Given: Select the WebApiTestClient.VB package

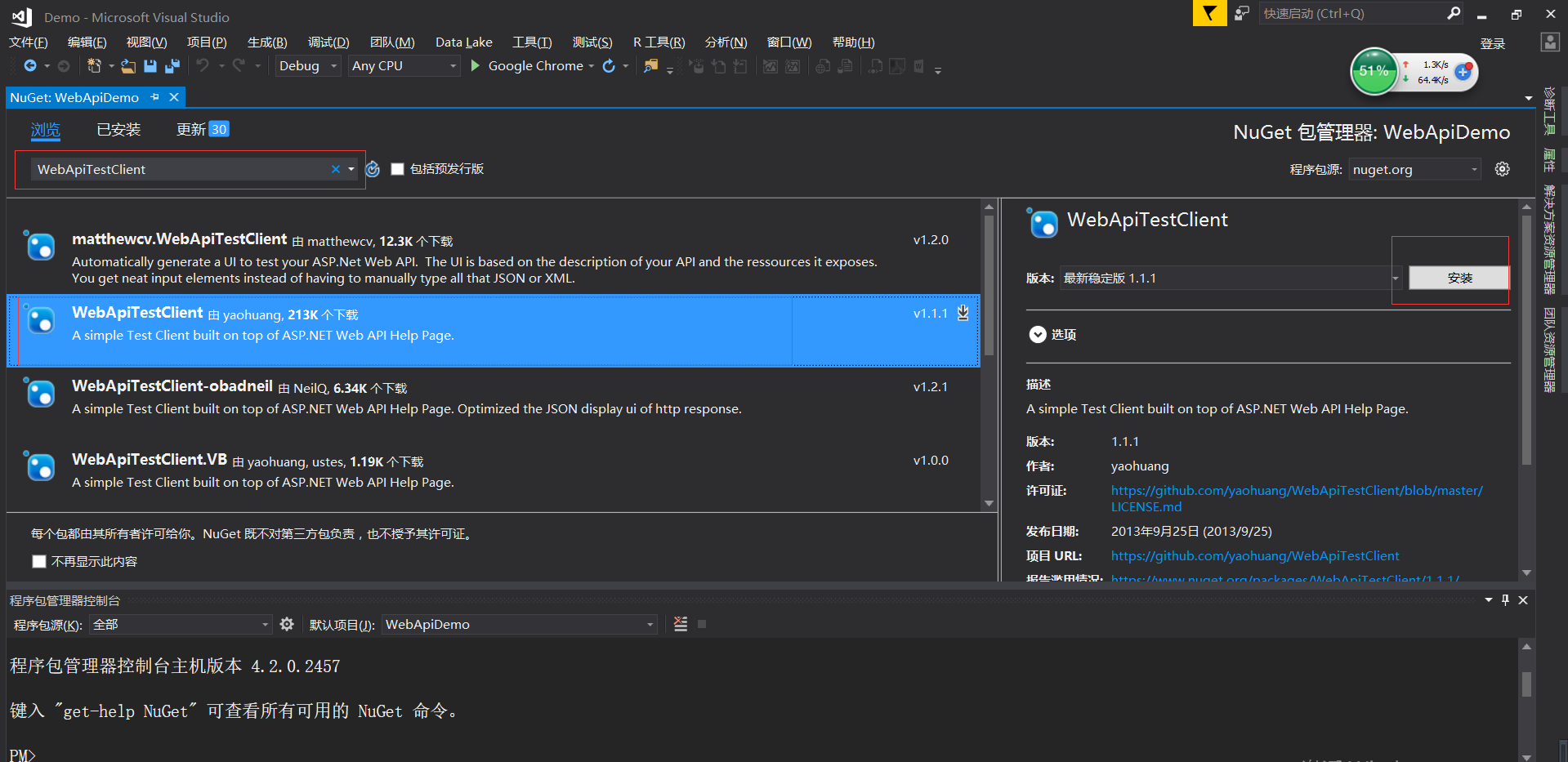Looking at the screenshot, I should pyautogui.click(x=494, y=478).
